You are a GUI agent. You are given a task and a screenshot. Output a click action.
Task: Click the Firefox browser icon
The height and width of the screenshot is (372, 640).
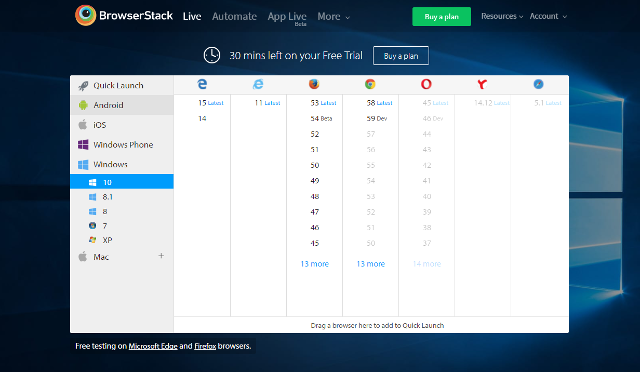[314, 84]
